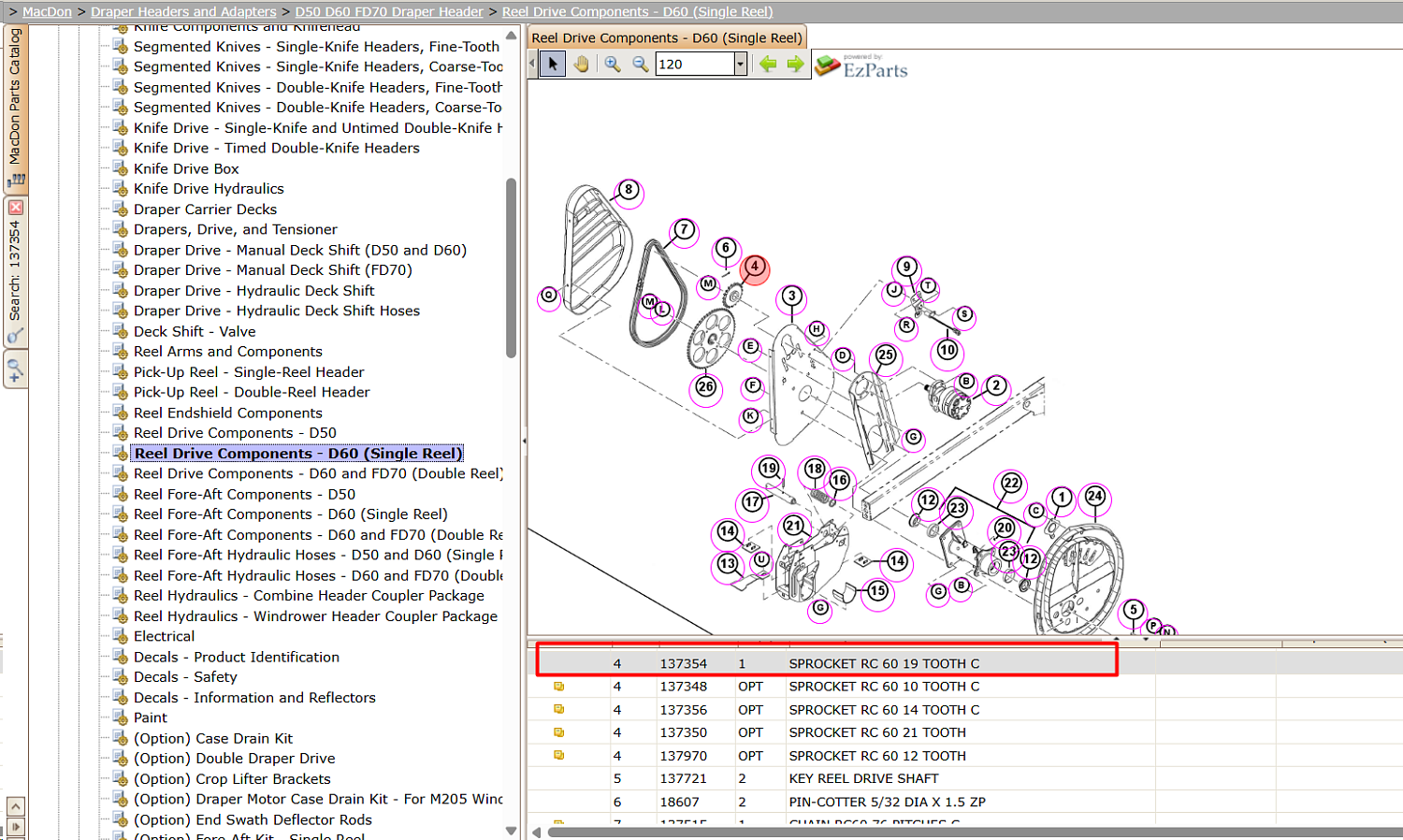Screen dimensions: 1403x840
Task: Click the parts list horizontal scrollbar left arrow
Action: pos(537,832)
